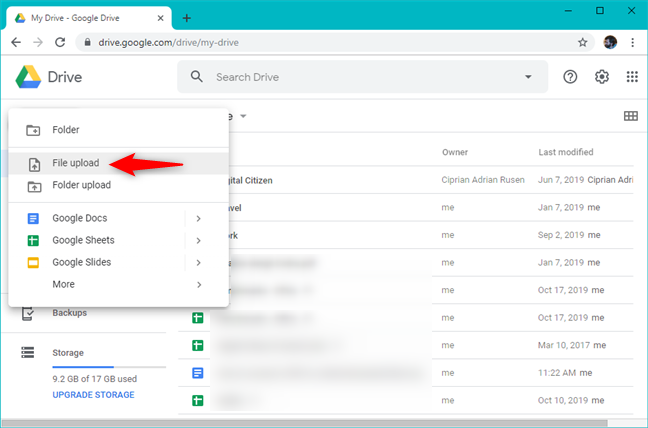Click the Mar 10, 2017 date
Screen dimensions: 648x428
click(x=564, y=345)
